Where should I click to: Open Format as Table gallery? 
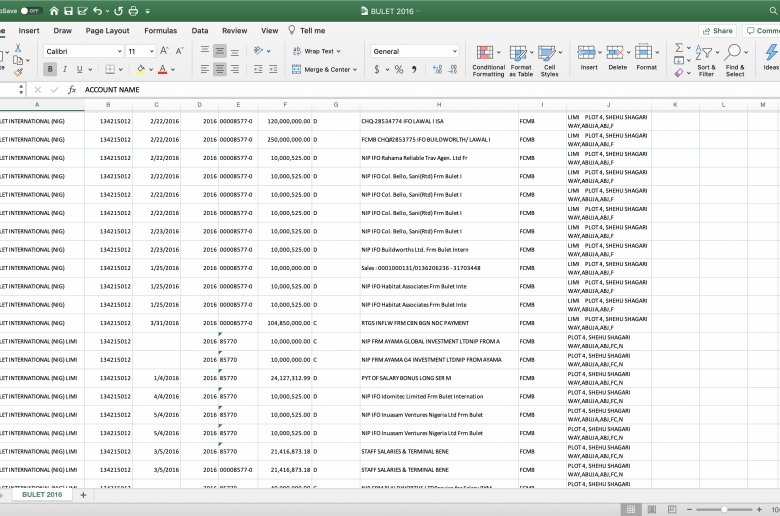[521, 61]
